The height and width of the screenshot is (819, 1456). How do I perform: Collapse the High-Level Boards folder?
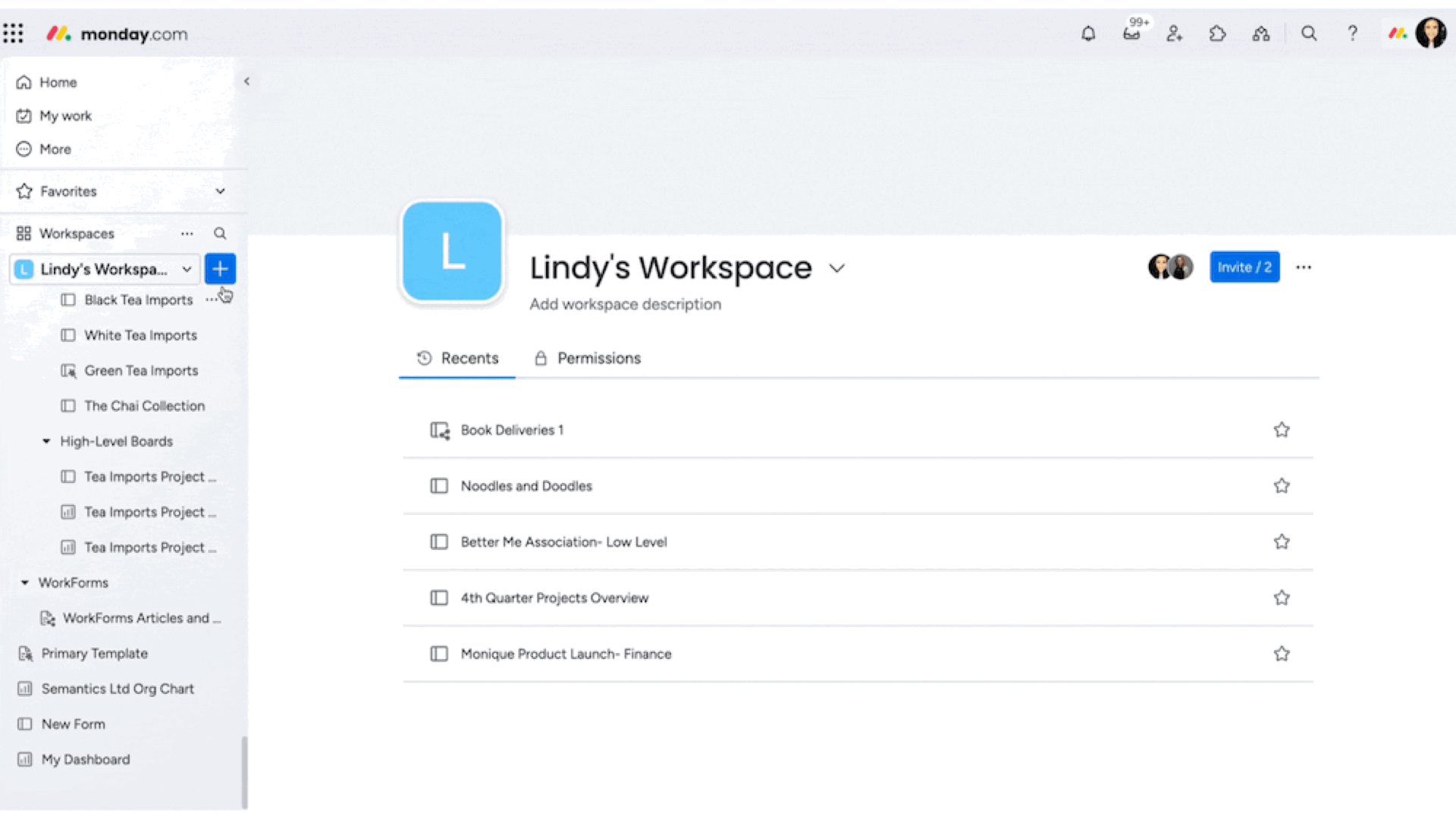pos(46,441)
